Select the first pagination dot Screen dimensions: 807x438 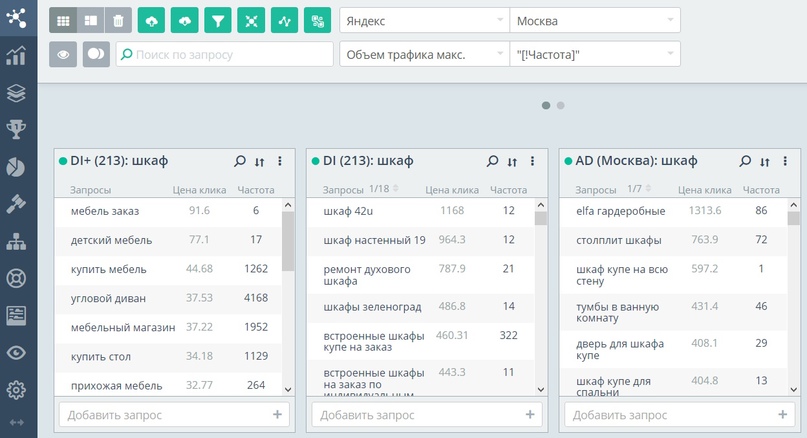[546, 105]
